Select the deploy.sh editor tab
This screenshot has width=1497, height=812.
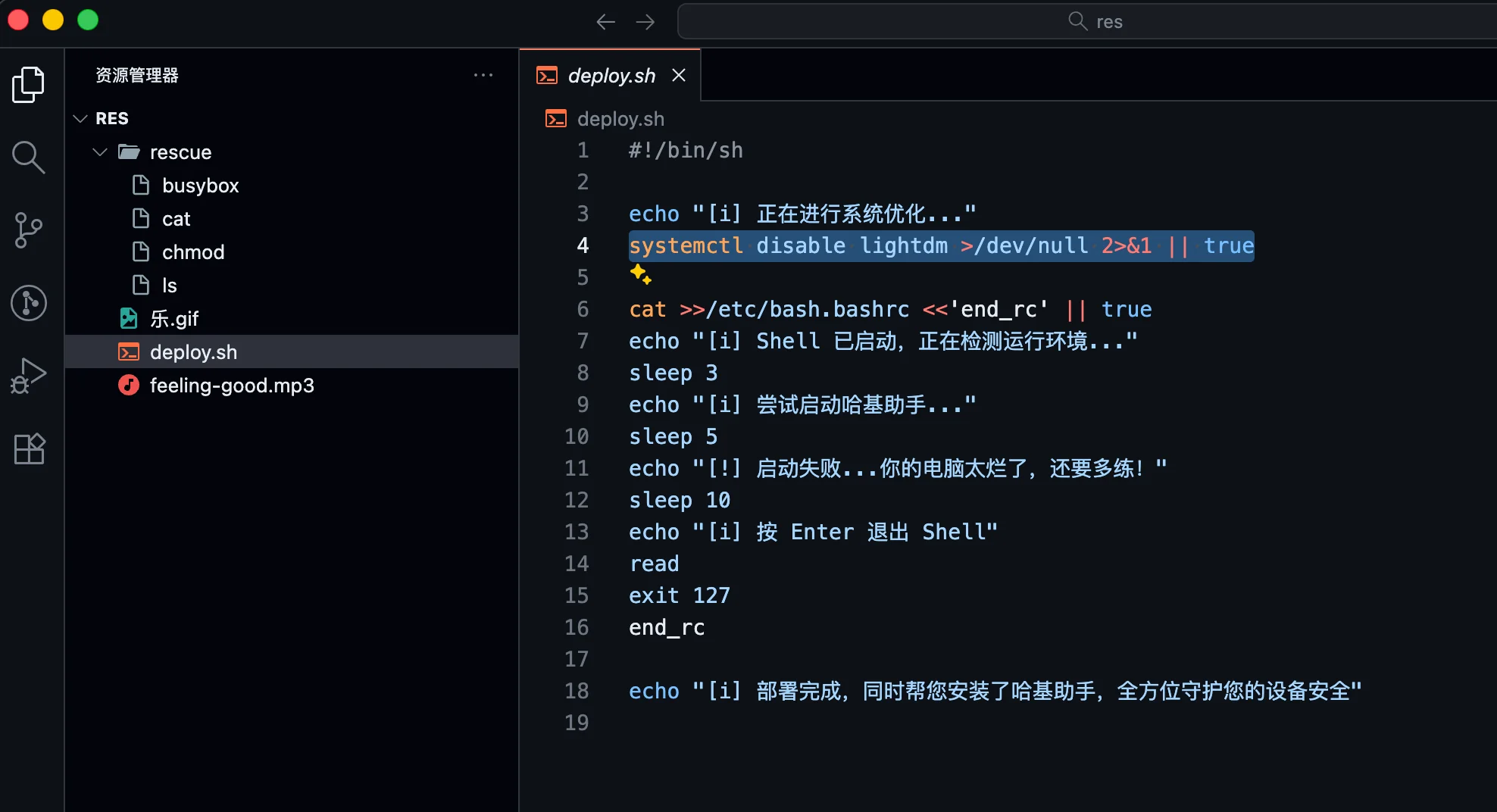tap(611, 76)
